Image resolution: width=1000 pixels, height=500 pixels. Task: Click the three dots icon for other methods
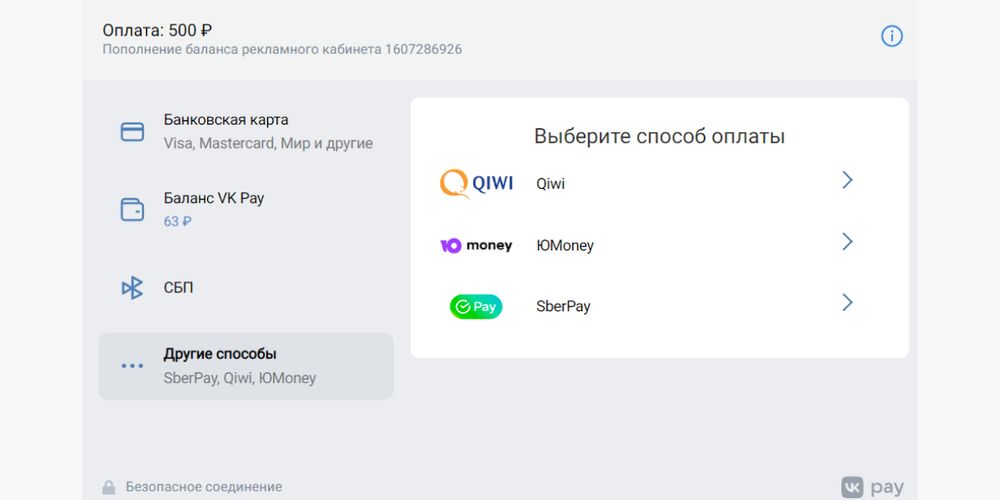tap(132, 366)
